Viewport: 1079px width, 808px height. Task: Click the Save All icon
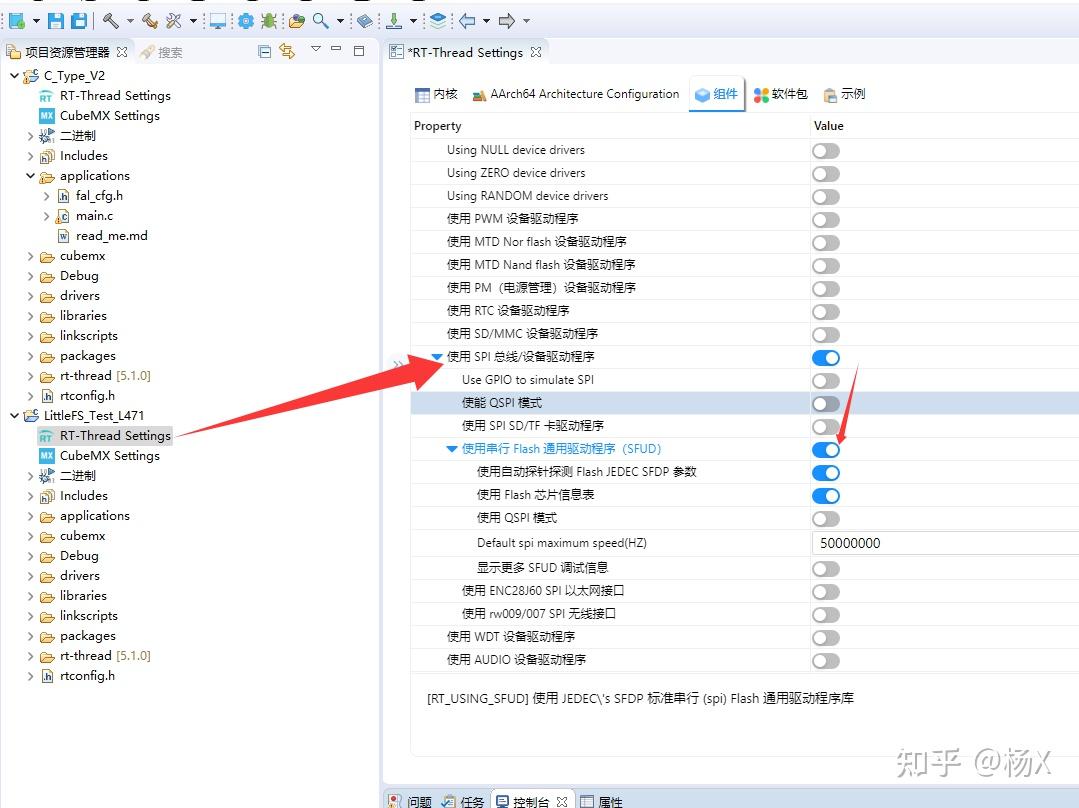click(80, 20)
